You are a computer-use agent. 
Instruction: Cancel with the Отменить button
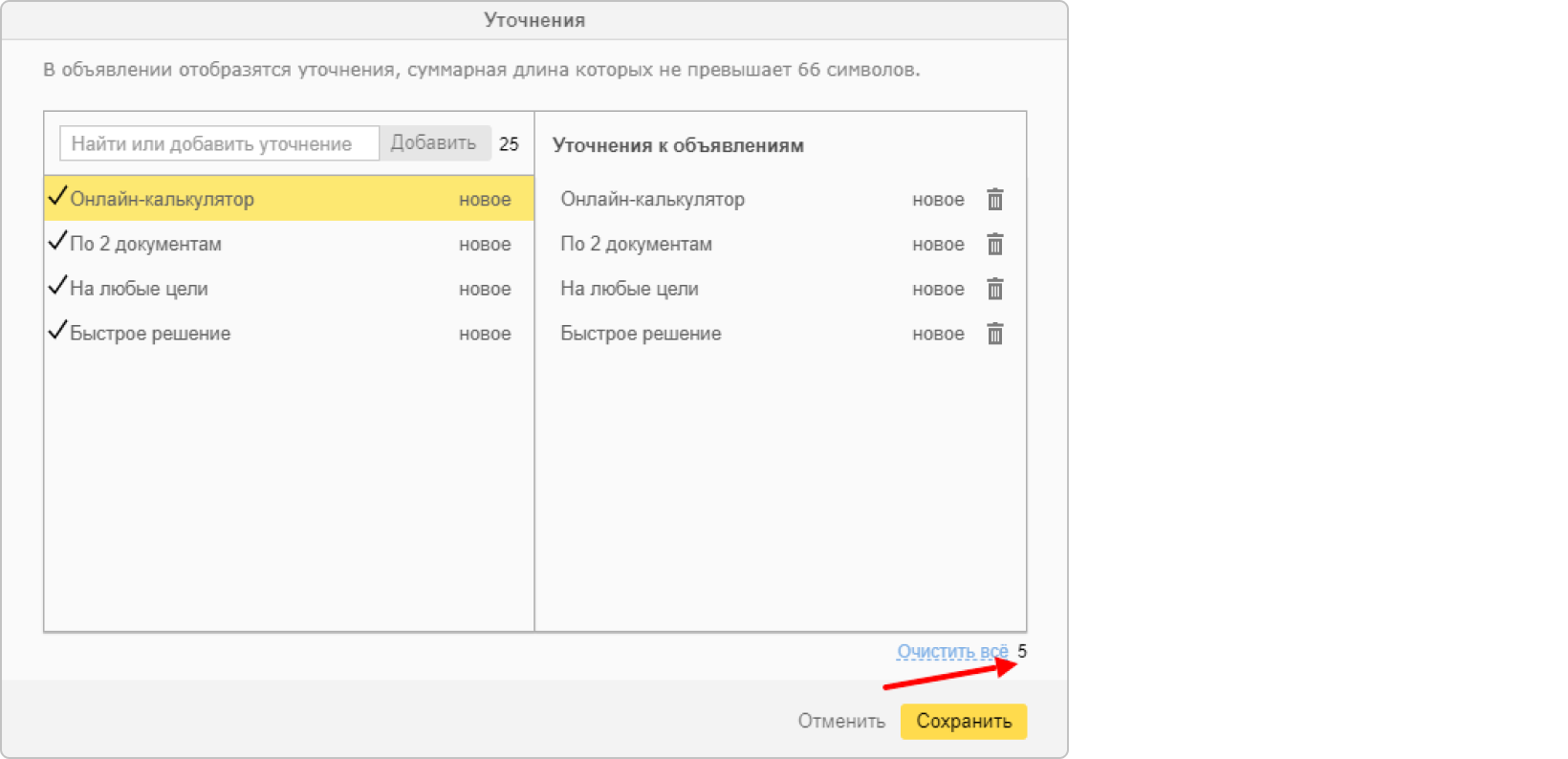[841, 721]
